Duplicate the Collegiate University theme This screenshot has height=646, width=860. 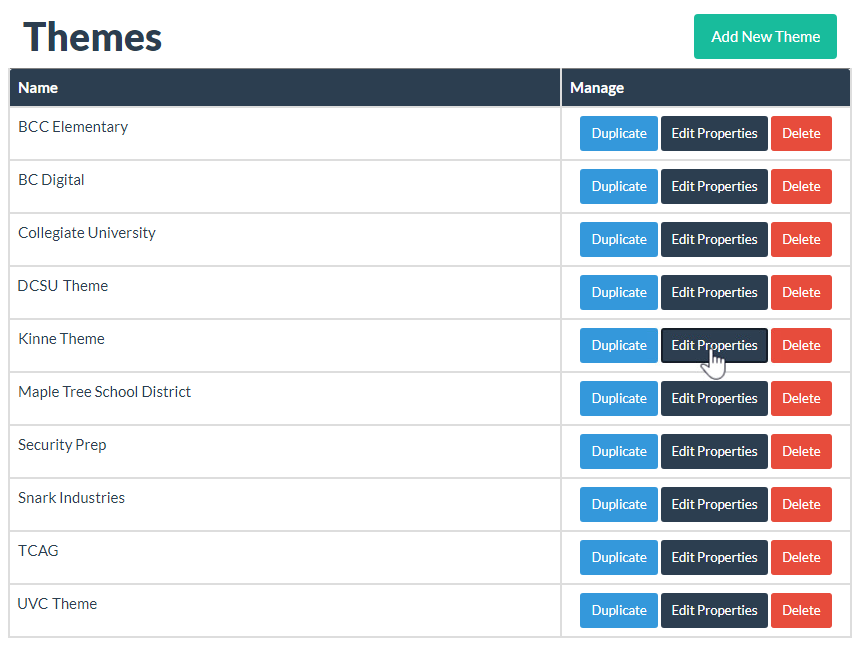click(x=619, y=239)
